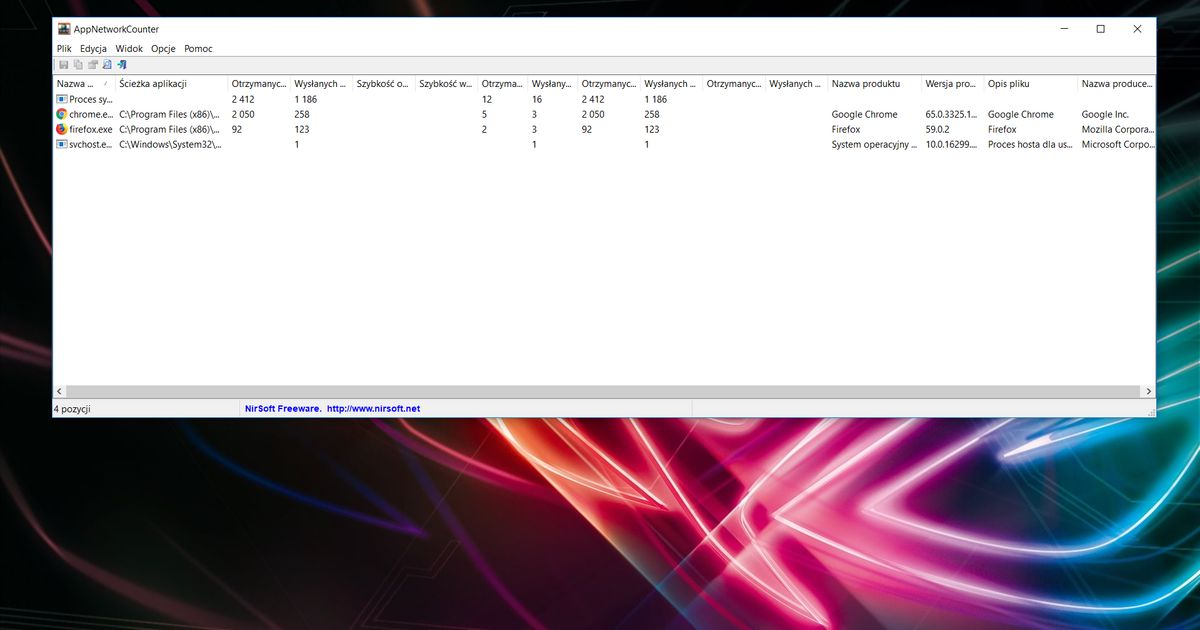Click the Exit toolbar icon
The image size is (1200, 630).
122,64
